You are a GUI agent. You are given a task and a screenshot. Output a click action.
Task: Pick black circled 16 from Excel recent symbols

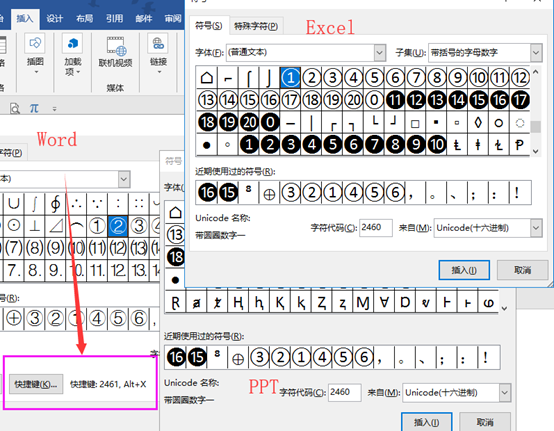[207, 193]
